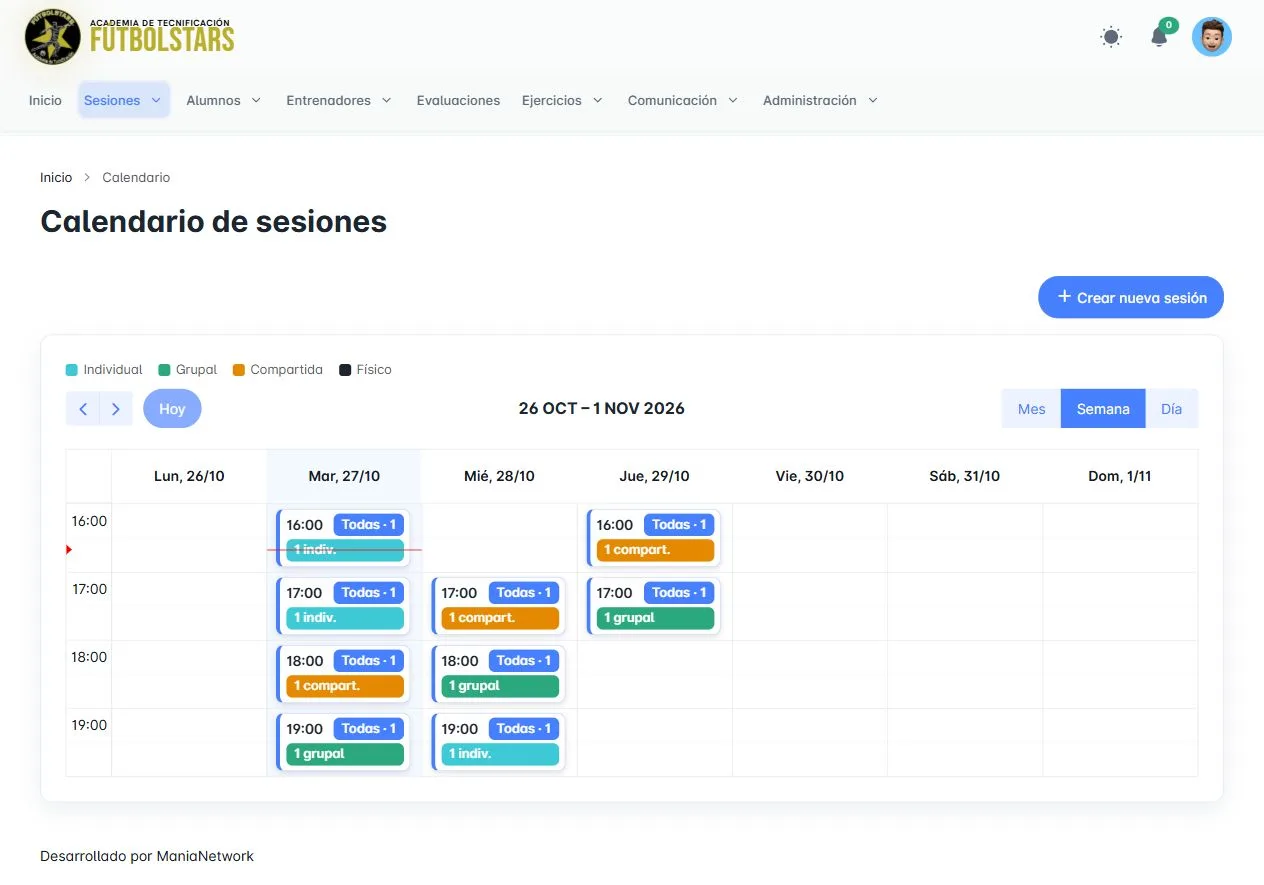This screenshot has width=1264, height=885.
Task: Expand the Administración dropdown menu
Action: 821,100
